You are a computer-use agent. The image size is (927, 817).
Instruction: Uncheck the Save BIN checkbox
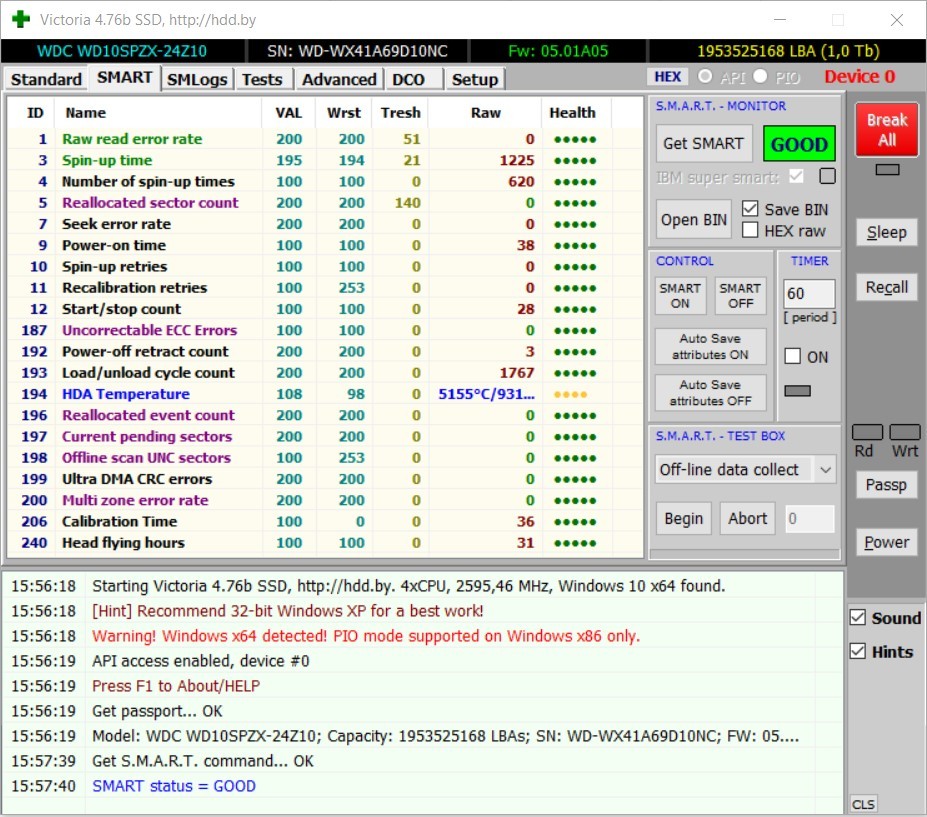point(750,209)
